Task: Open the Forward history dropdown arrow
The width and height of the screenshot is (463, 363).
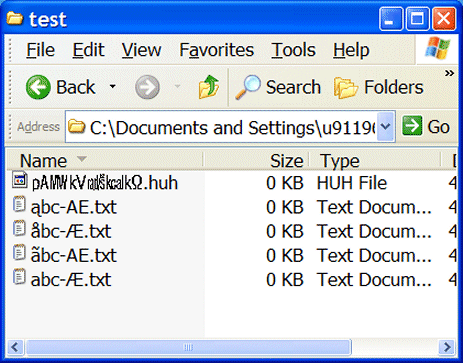Action: pos(178,87)
